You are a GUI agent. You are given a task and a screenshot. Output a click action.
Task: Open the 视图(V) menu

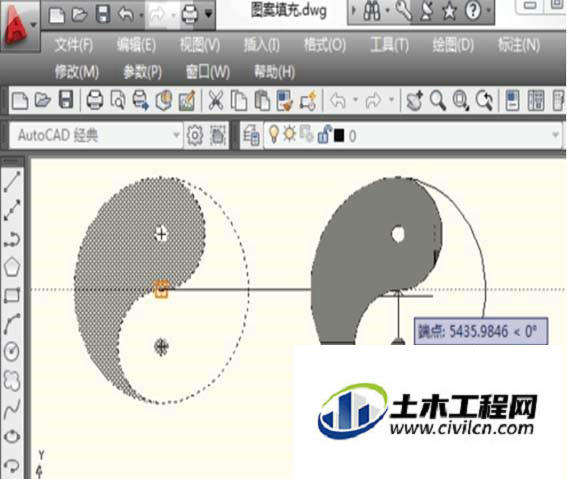point(200,46)
